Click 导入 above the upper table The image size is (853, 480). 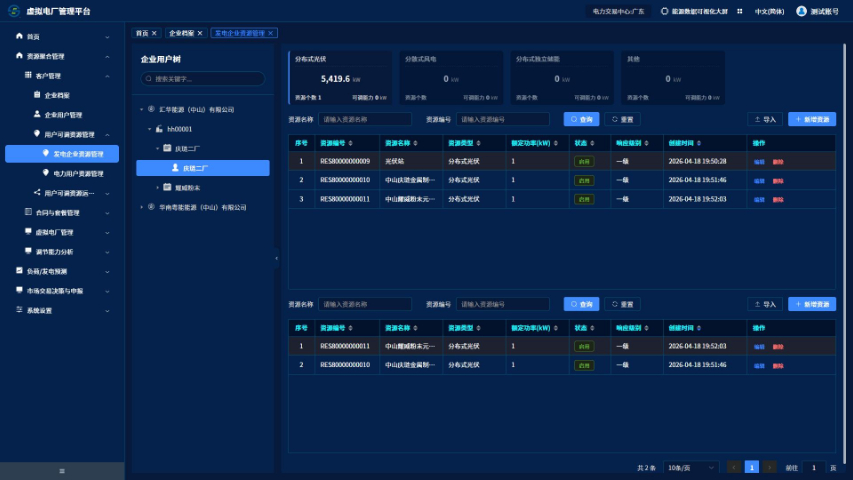(765, 119)
